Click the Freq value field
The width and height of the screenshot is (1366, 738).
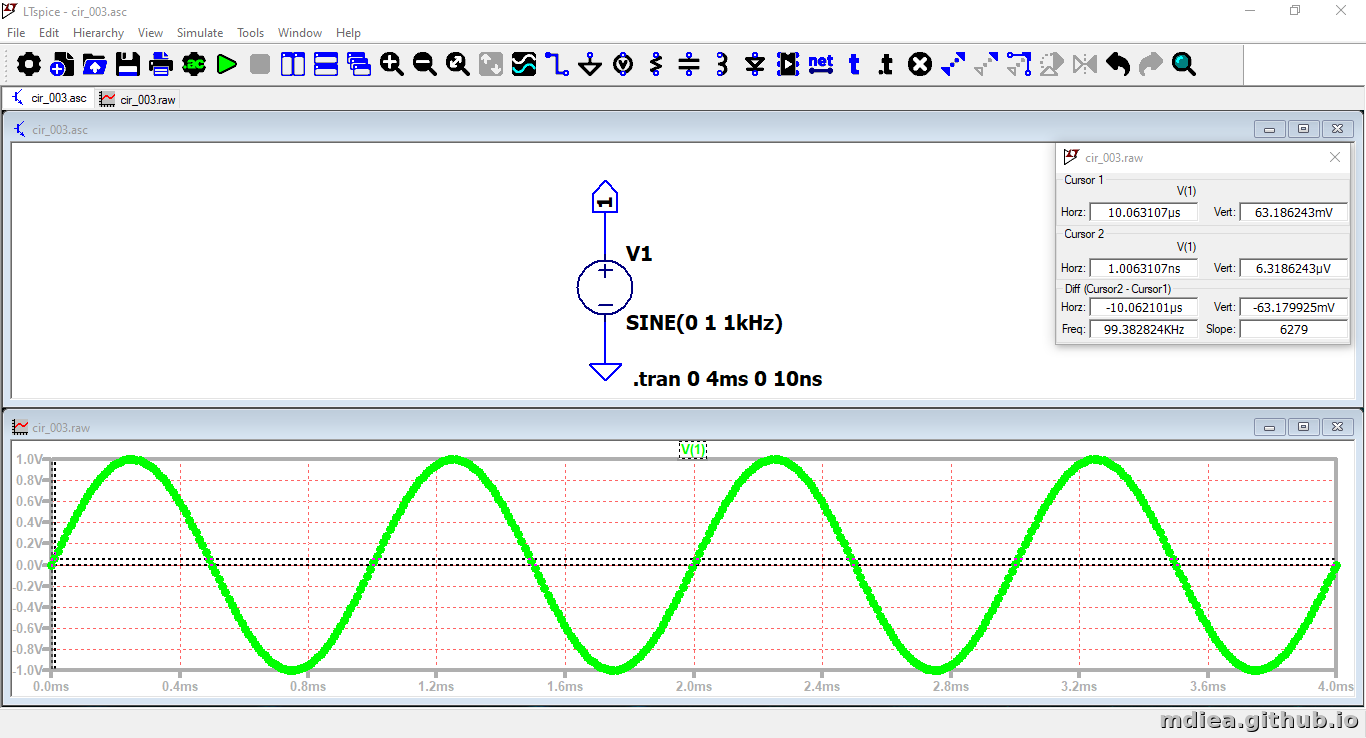(x=1143, y=329)
